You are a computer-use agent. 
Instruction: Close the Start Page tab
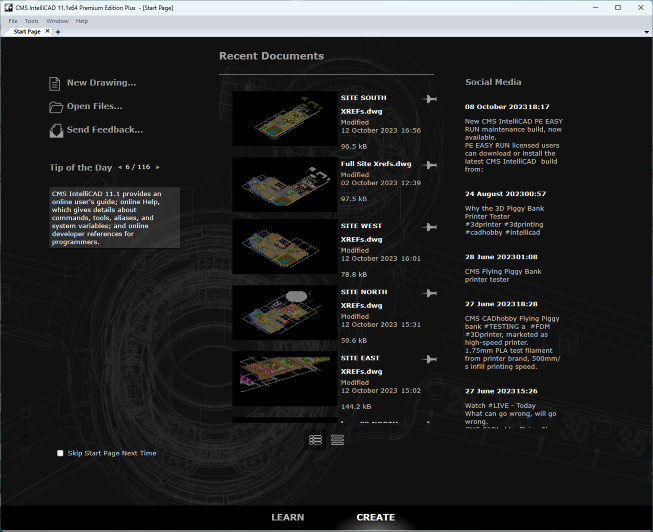pyautogui.click(x=47, y=31)
